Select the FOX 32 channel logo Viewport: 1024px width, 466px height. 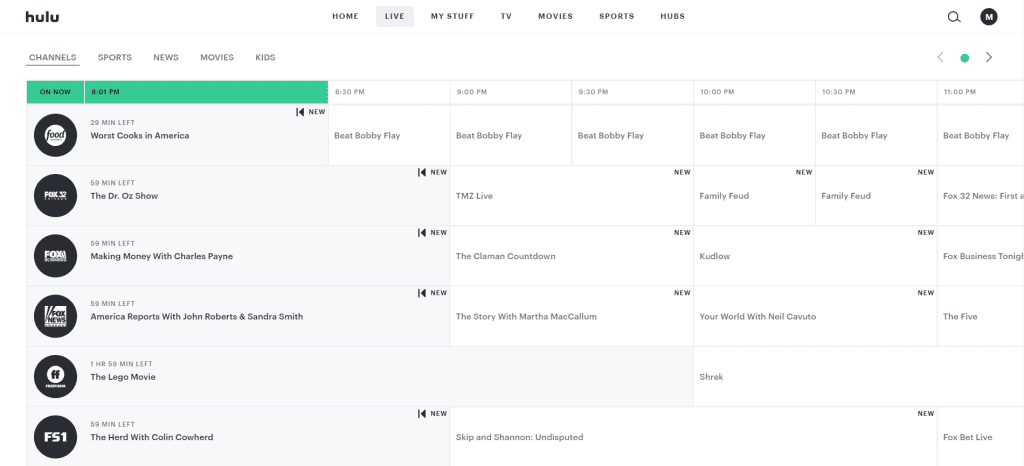(x=55, y=196)
